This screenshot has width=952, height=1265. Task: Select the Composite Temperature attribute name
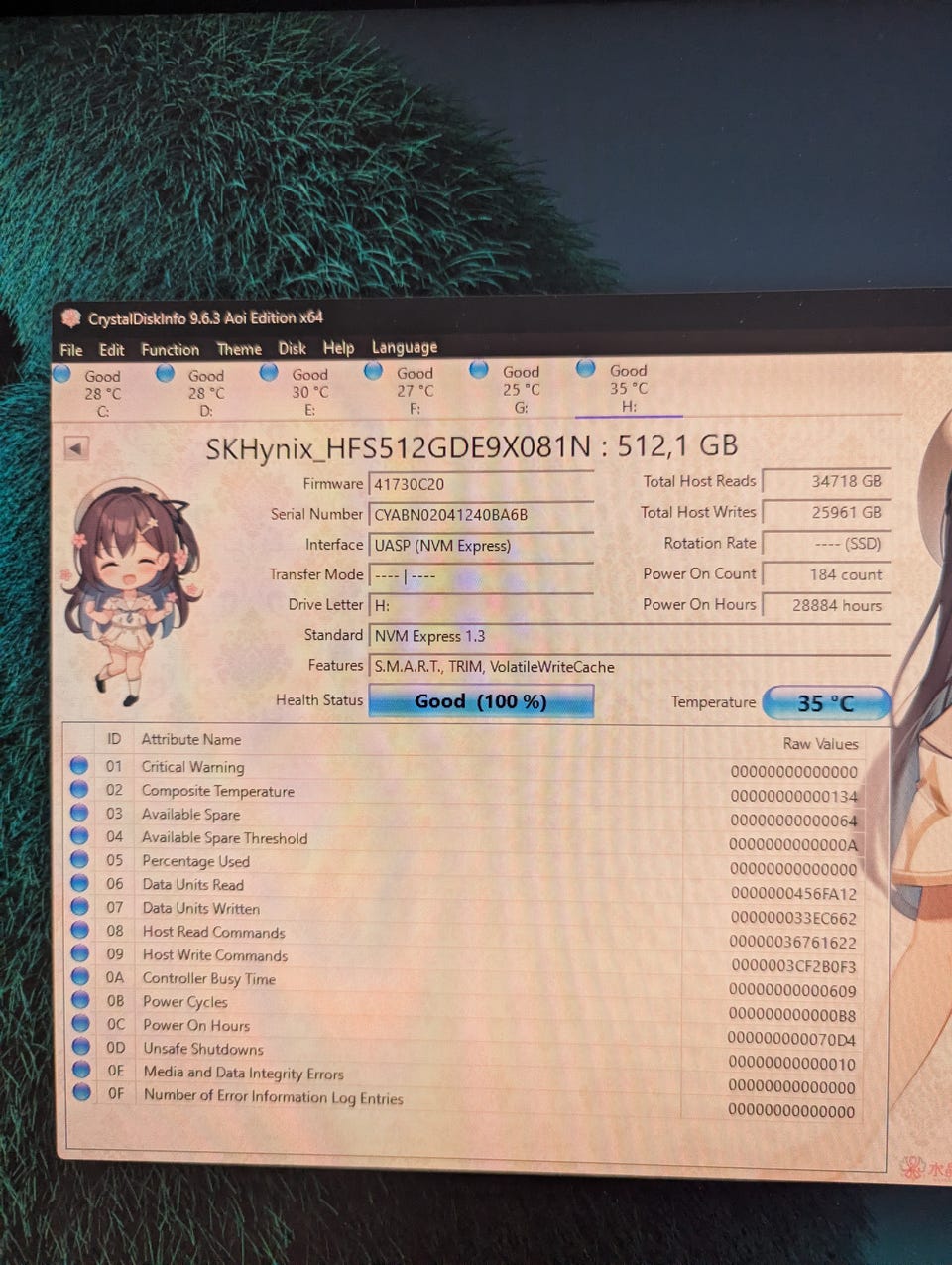click(218, 791)
